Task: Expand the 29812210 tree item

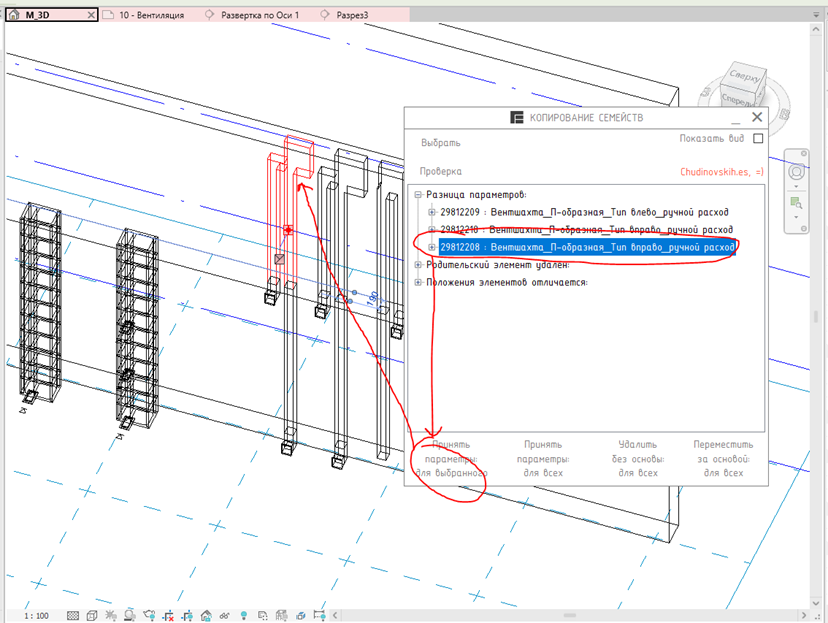Action: point(431,230)
